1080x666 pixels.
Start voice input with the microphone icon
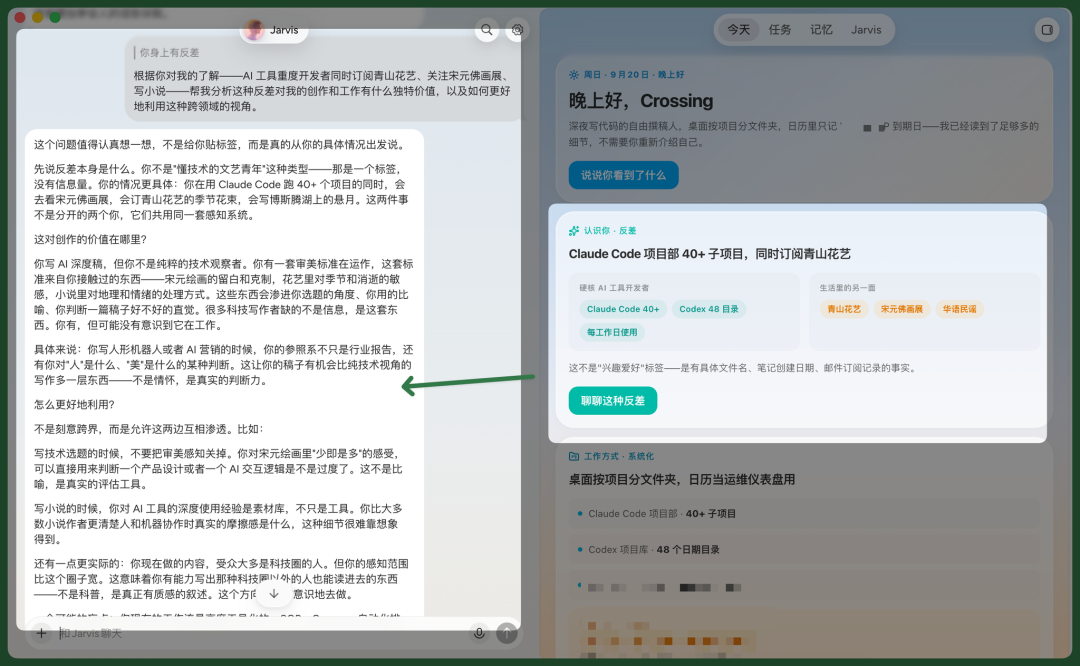tap(479, 633)
